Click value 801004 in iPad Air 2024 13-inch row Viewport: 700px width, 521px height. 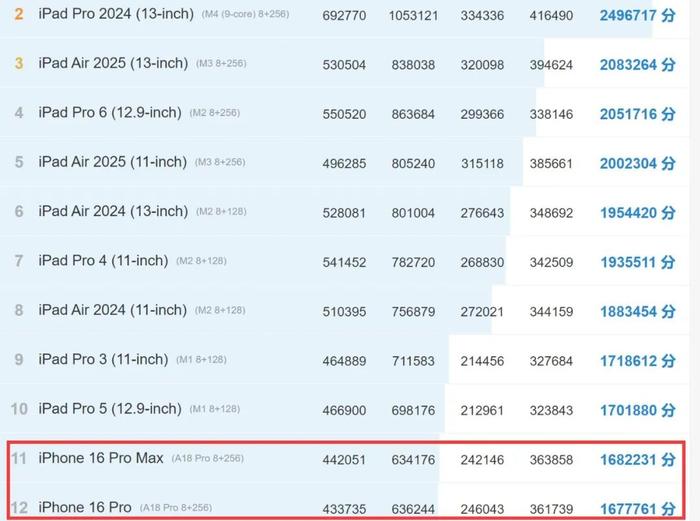pyautogui.click(x=413, y=213)
